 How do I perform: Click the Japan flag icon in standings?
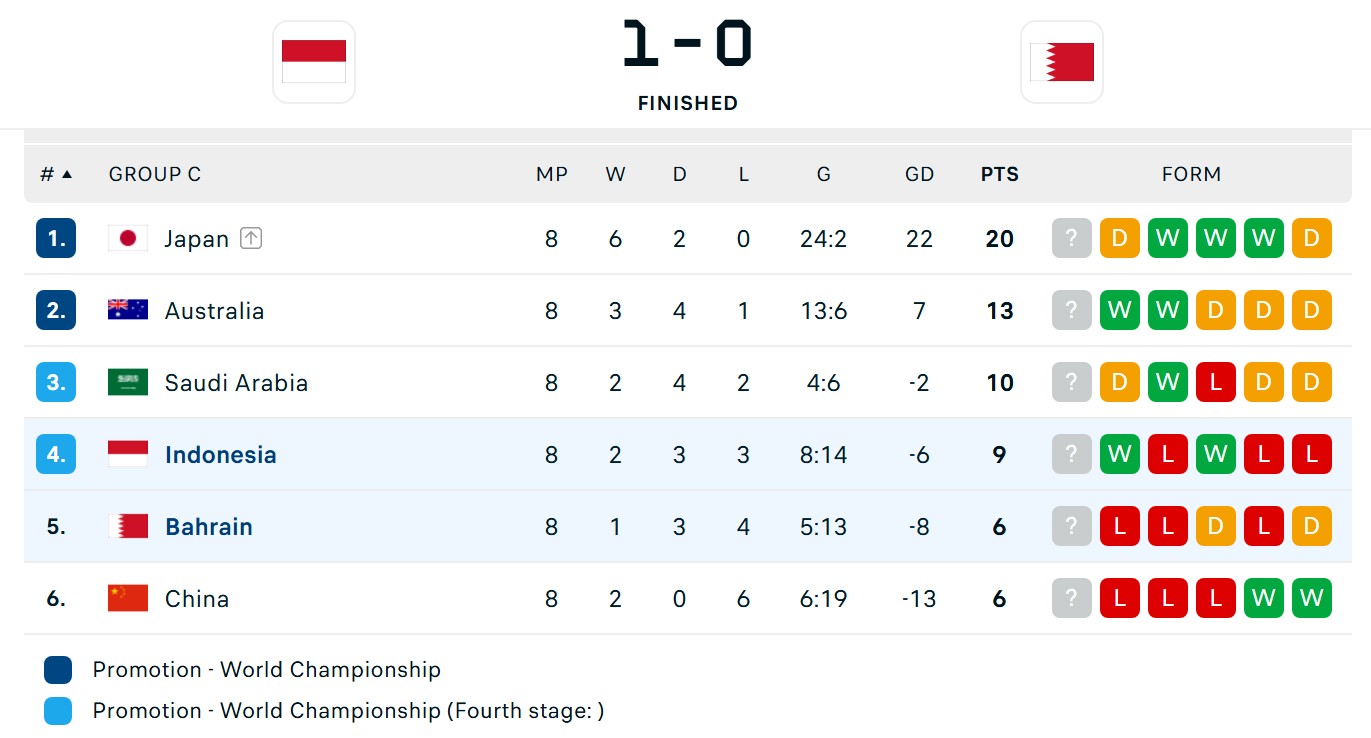(x=128, y=238)
